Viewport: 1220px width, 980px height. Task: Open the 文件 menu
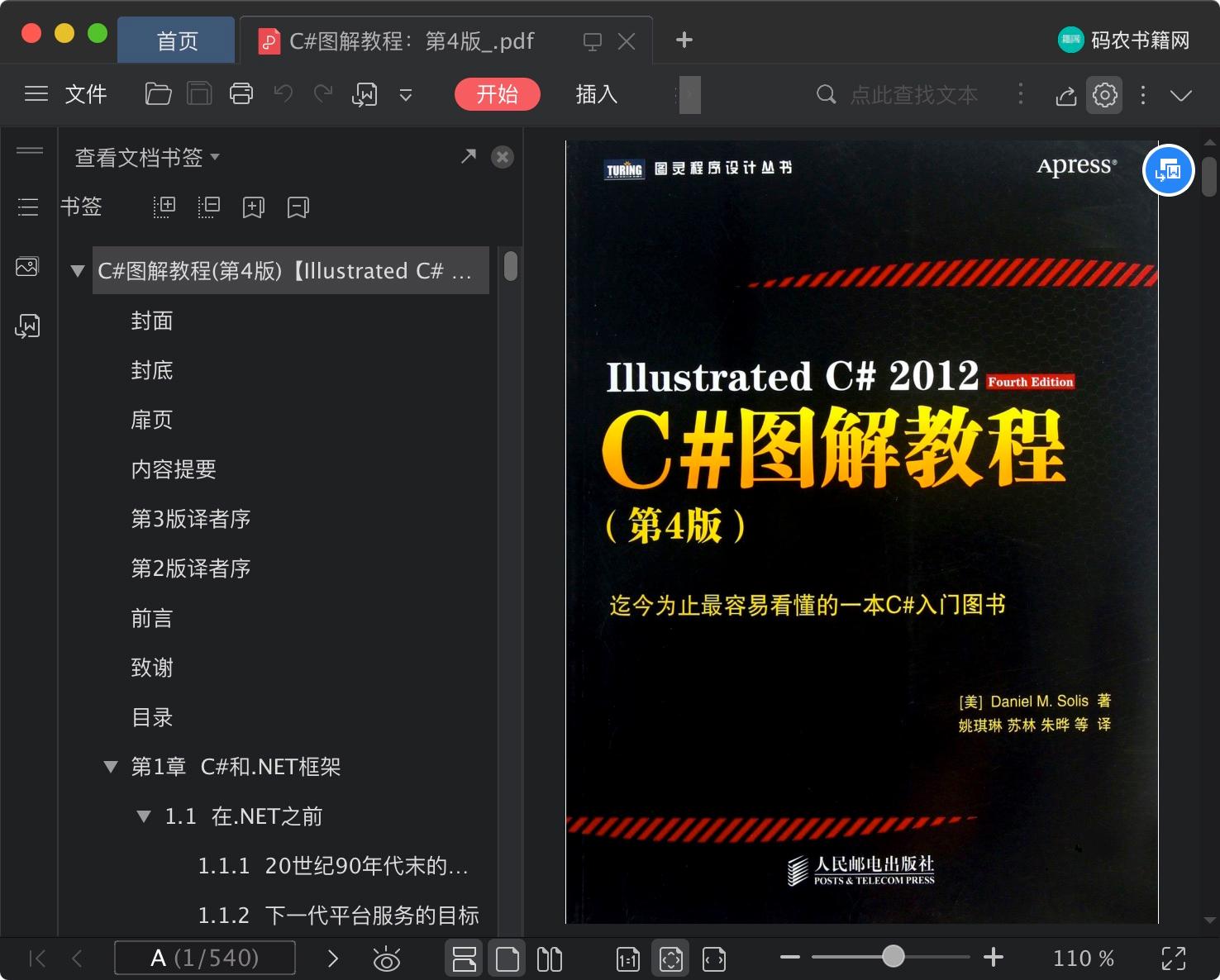(86, 94)
